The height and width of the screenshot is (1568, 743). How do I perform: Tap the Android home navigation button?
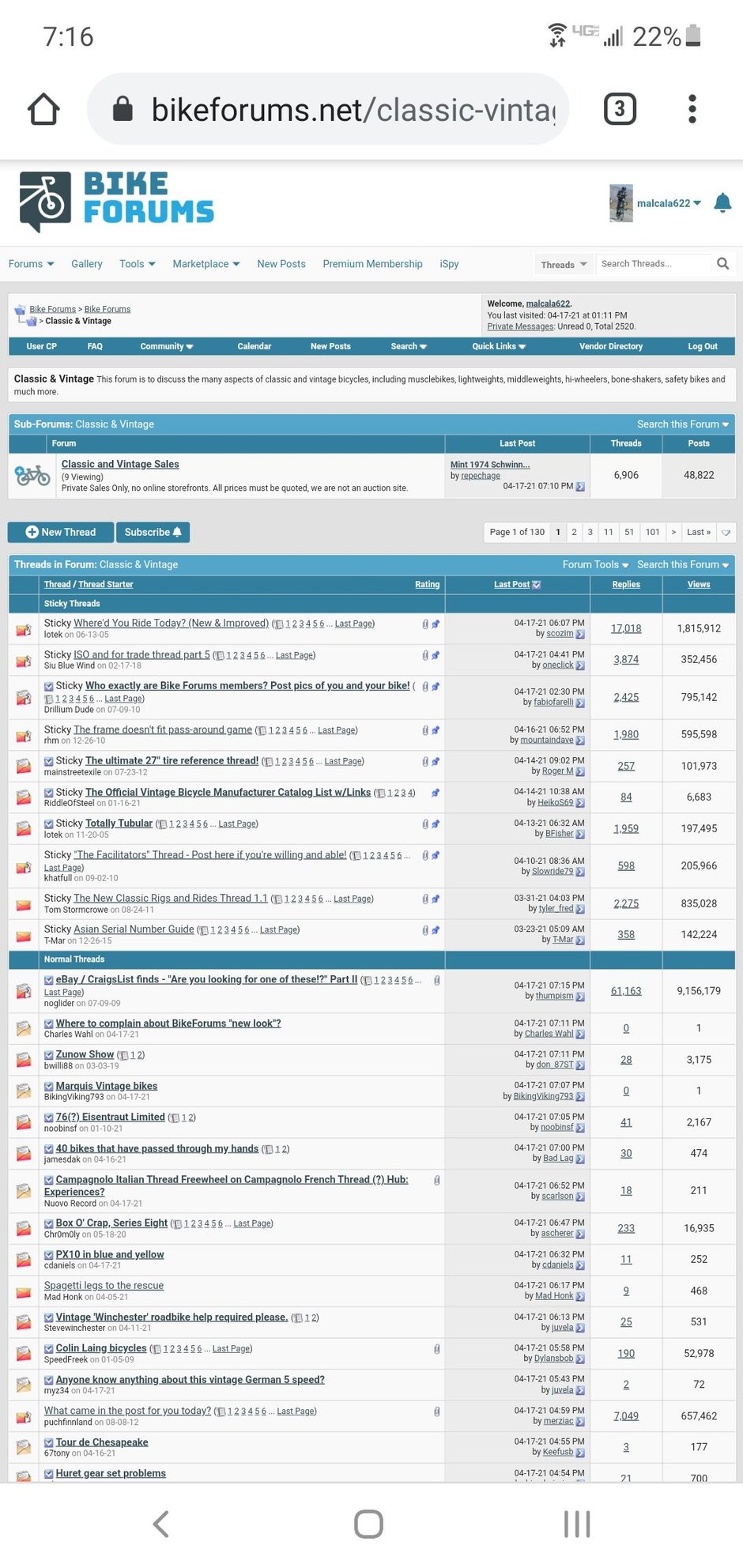coord(368,1524)
